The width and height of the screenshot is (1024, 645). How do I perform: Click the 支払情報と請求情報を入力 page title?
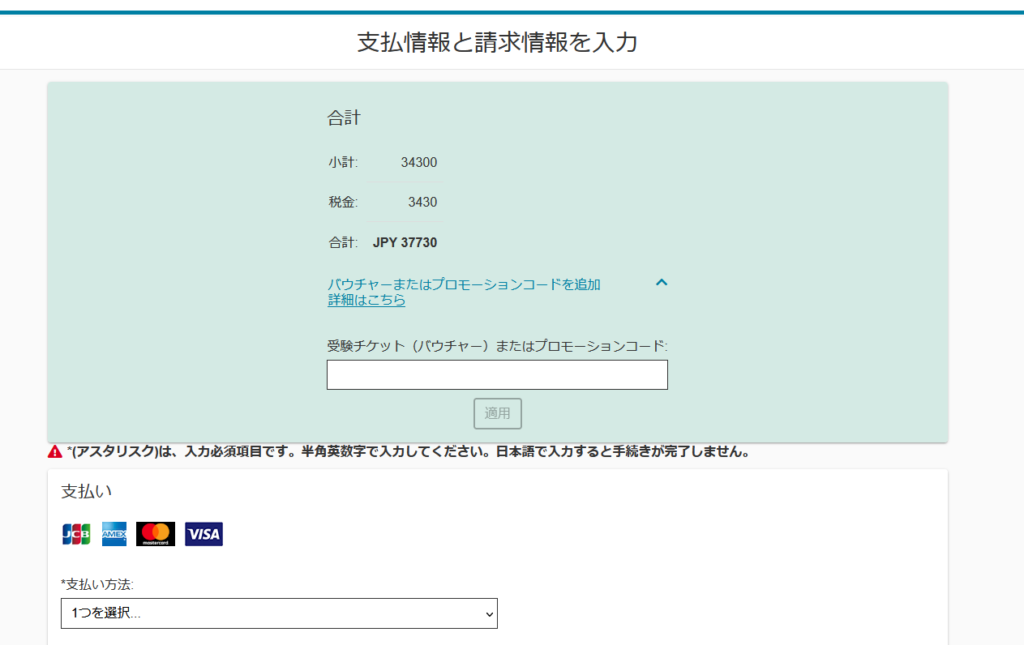pyautogui.click(x=497, y=42)
